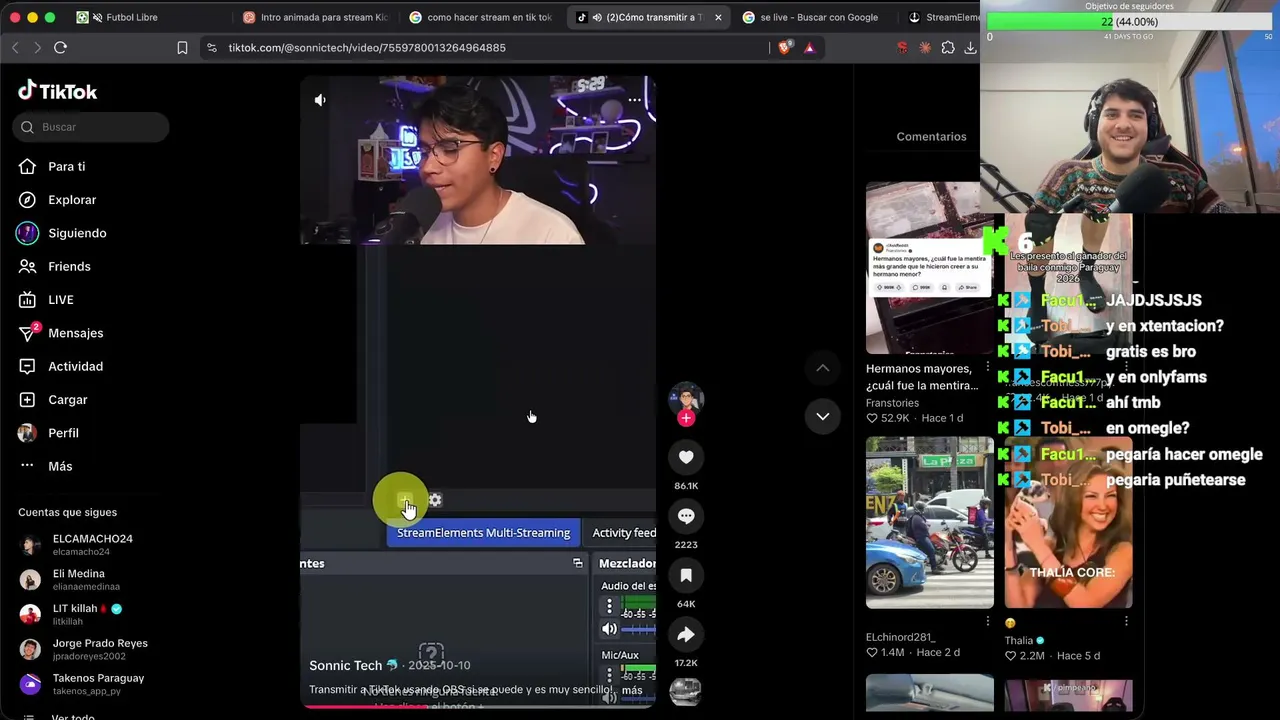Like the ELchinord281_ video with 1.4M
This screenshot has width=1280, height=720.
click(872, 652)
